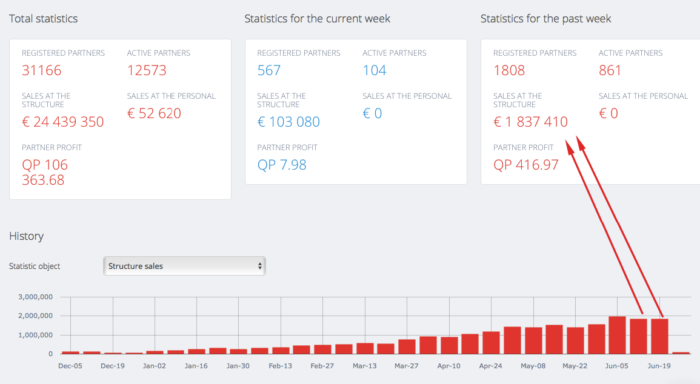Click the 3,000,000 y-axis label

point(35,297)
